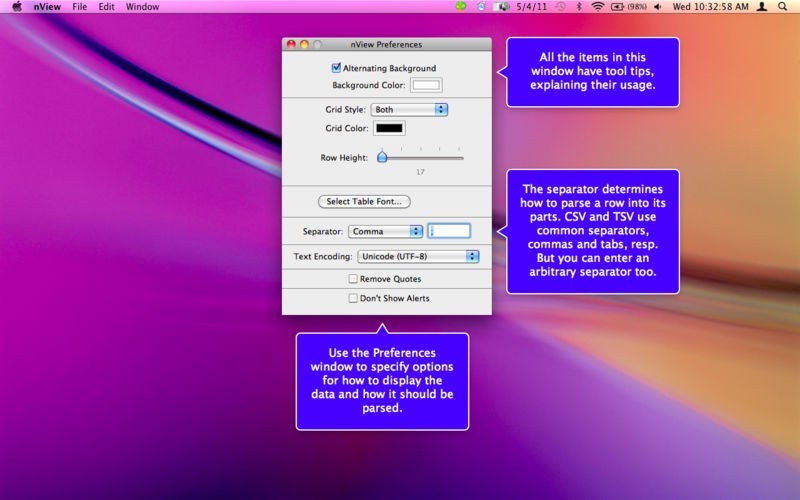This screenshot has height=500, width=800.
Task: Click the green status icon in menu bar
Action: tap(461, 7)
